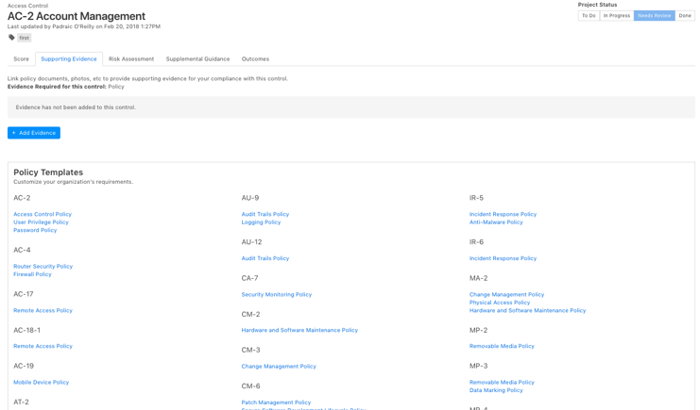Open the Physical Access Policy link

pos(500,302)
